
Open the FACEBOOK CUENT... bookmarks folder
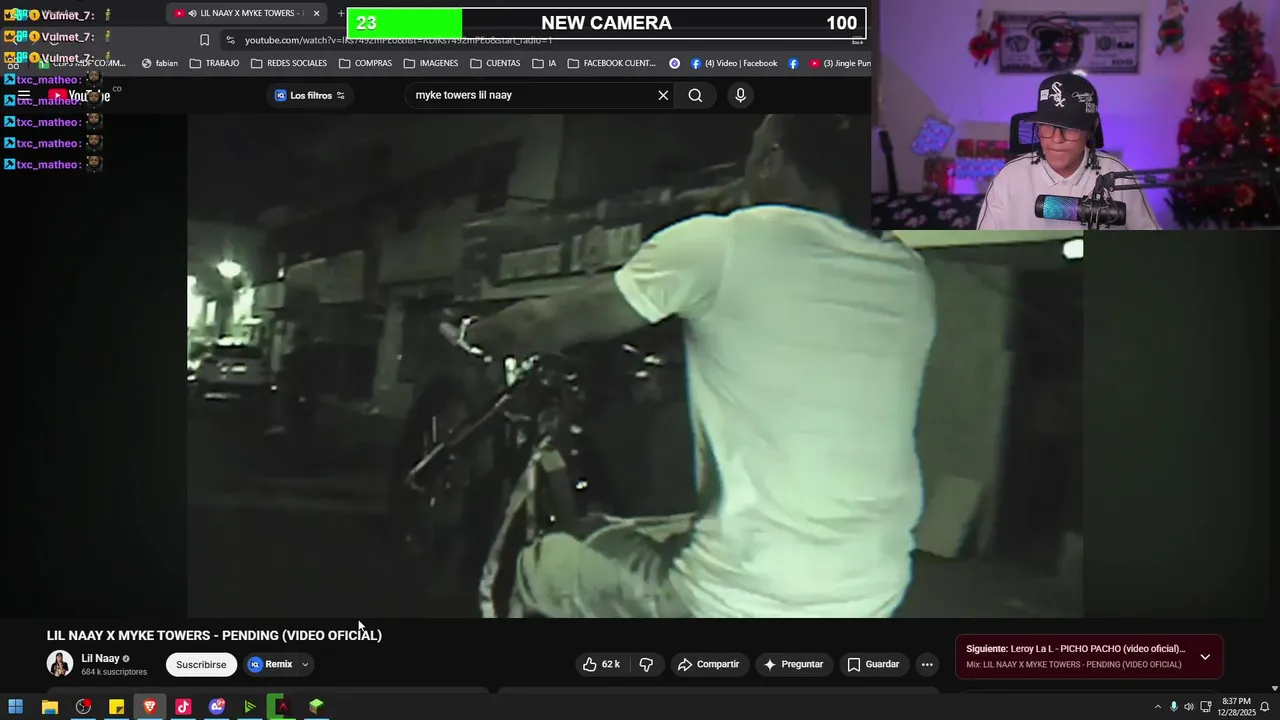(x=612, y=63)
